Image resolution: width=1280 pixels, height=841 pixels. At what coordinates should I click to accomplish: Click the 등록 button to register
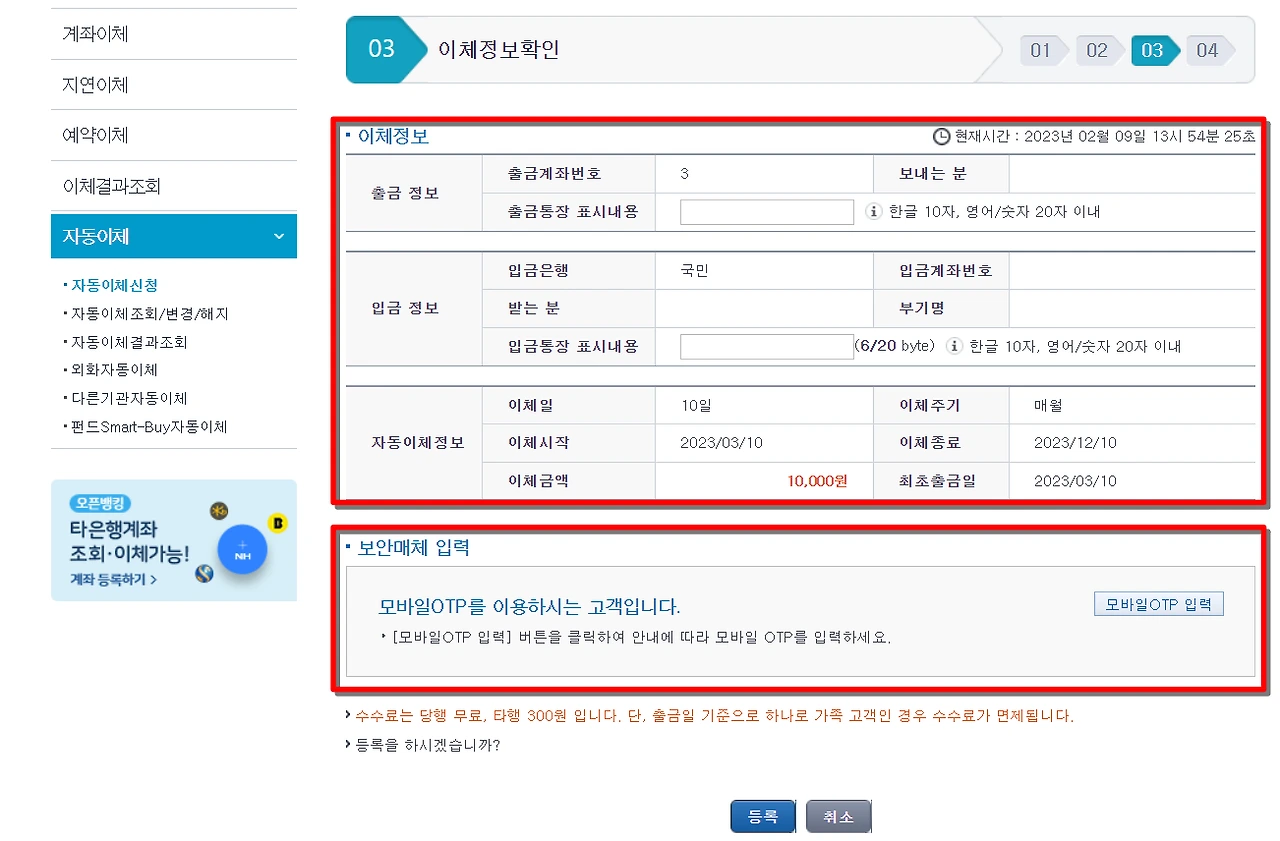761,816
